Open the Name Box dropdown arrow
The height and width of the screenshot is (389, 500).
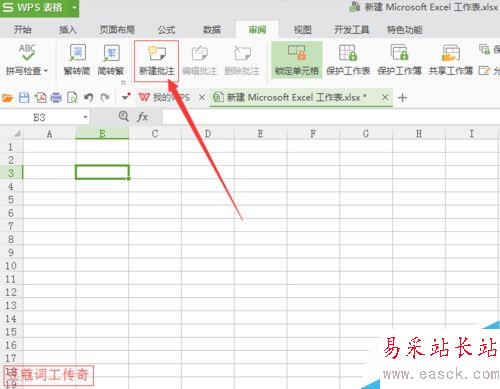85,117
